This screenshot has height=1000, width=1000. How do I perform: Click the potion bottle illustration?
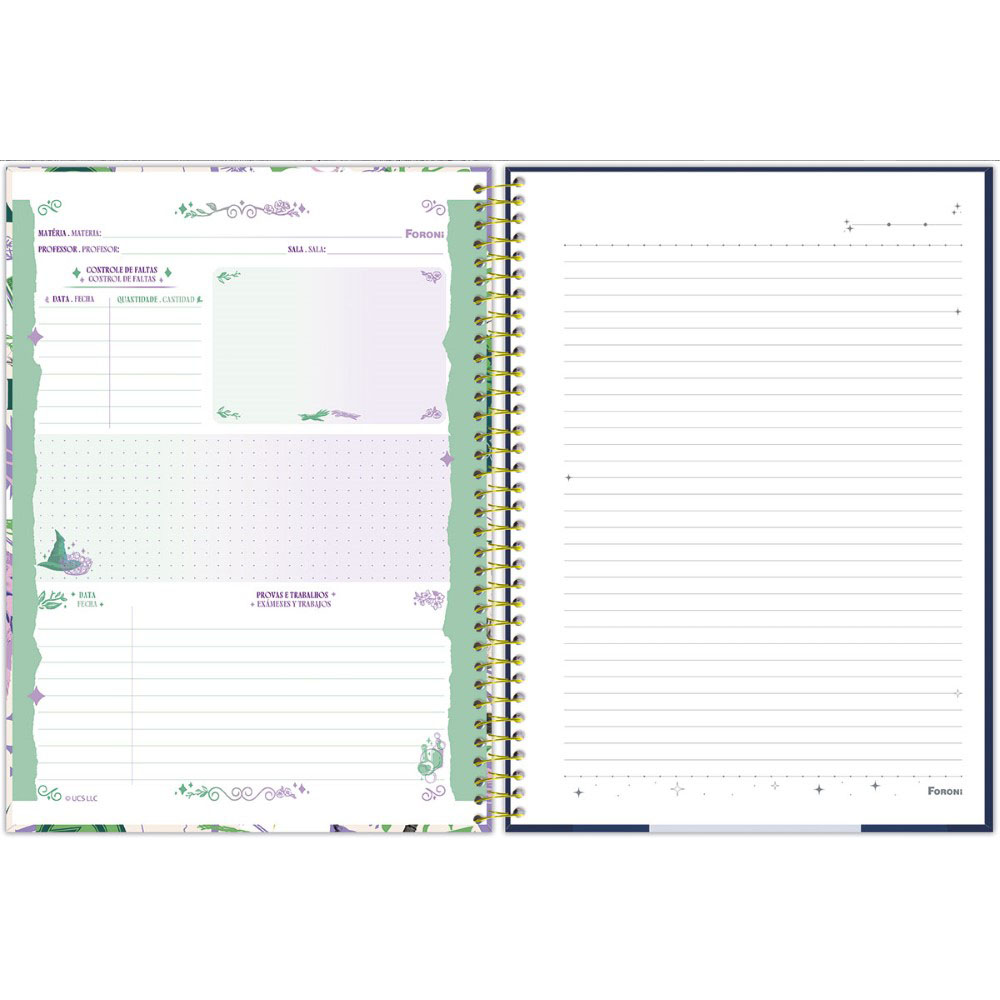tap(430, 762)
